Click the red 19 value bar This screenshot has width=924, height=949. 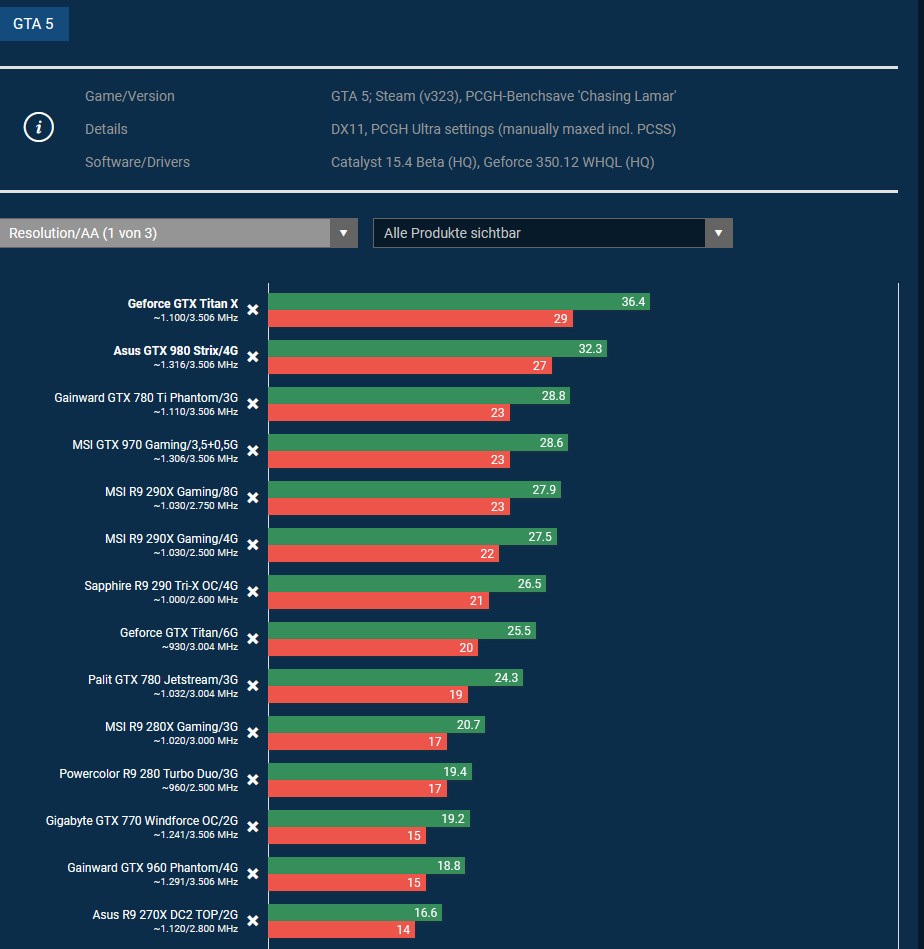(368, 694)
